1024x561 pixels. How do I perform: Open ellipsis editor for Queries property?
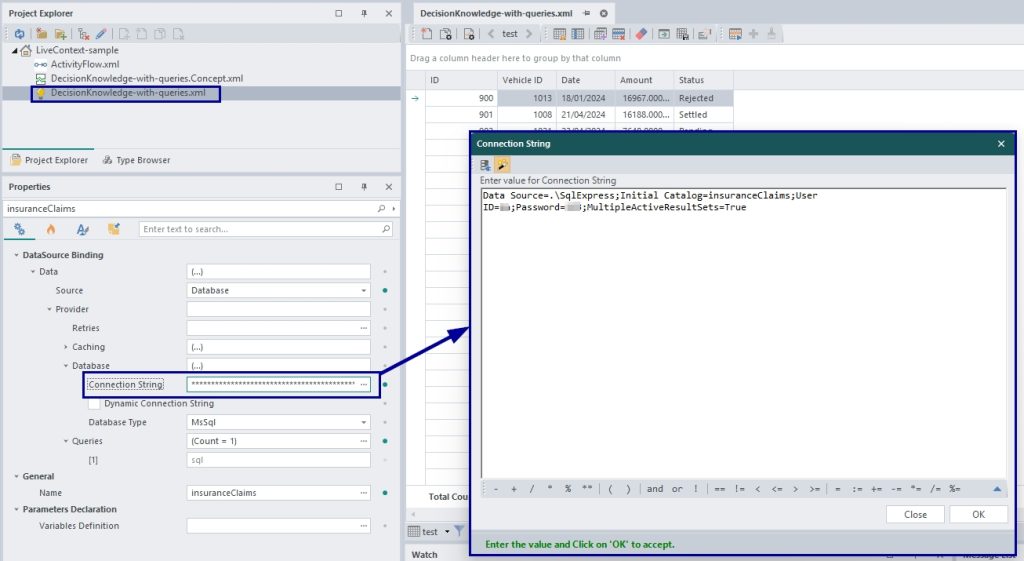(x=364, y=441)
